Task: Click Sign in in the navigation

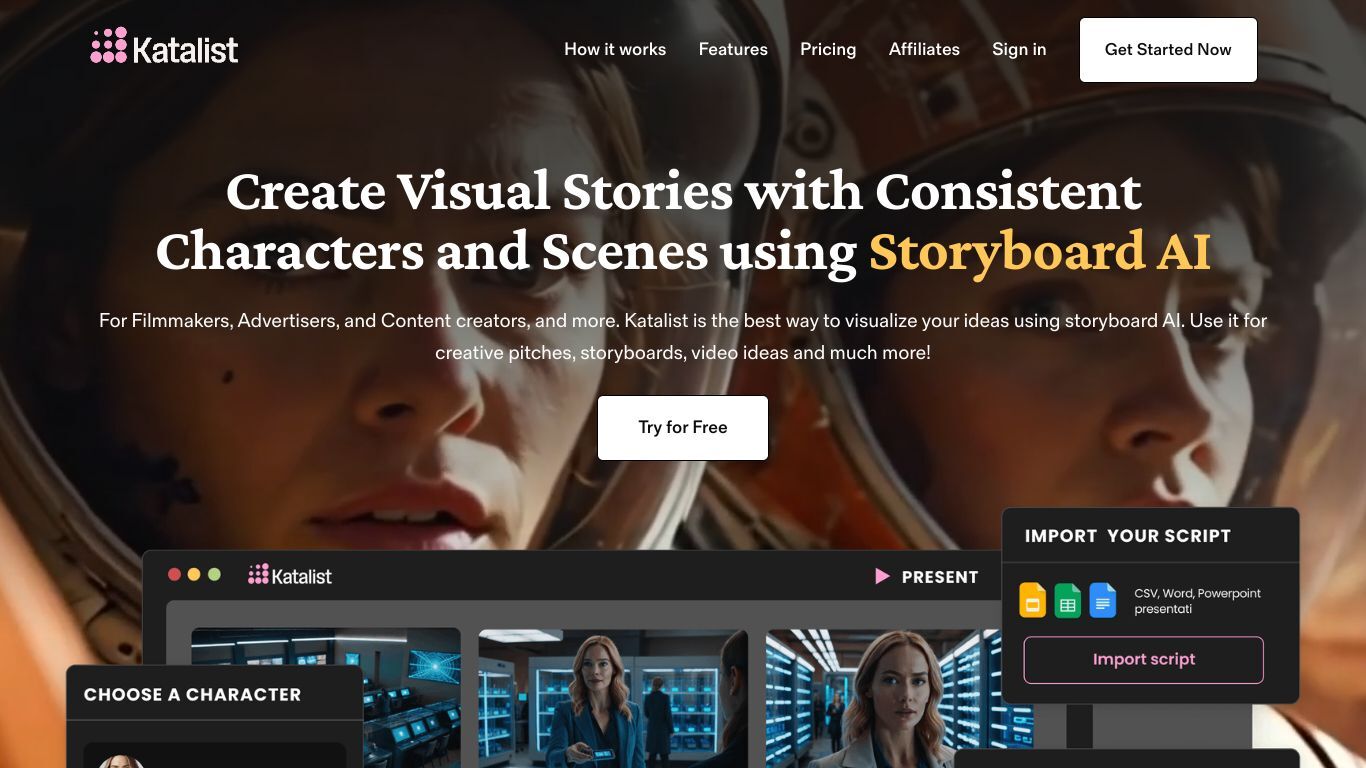Action: (x=1019, y=49)
